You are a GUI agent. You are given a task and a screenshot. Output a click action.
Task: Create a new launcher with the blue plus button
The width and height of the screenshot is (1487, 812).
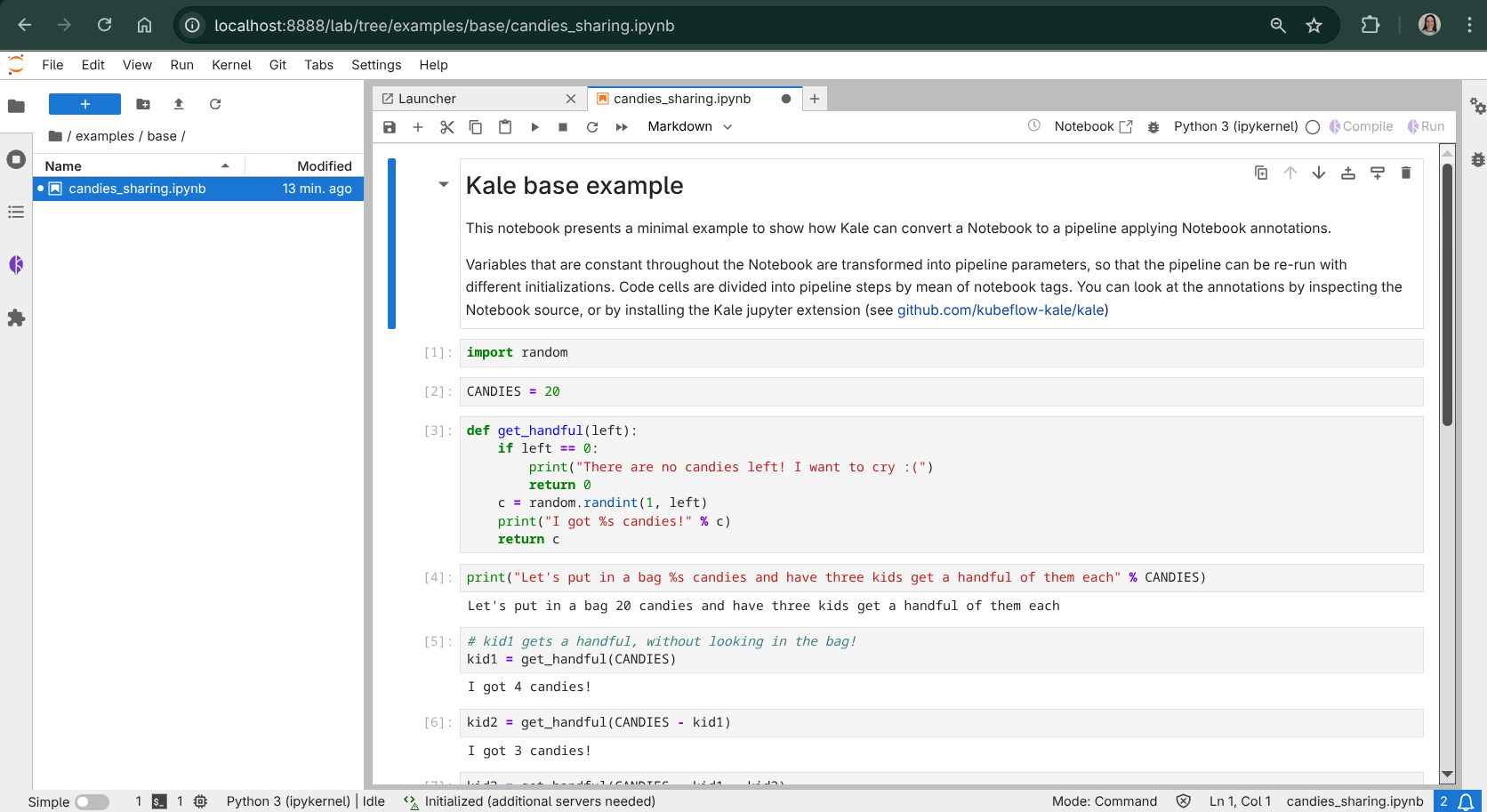coord(84,104)
